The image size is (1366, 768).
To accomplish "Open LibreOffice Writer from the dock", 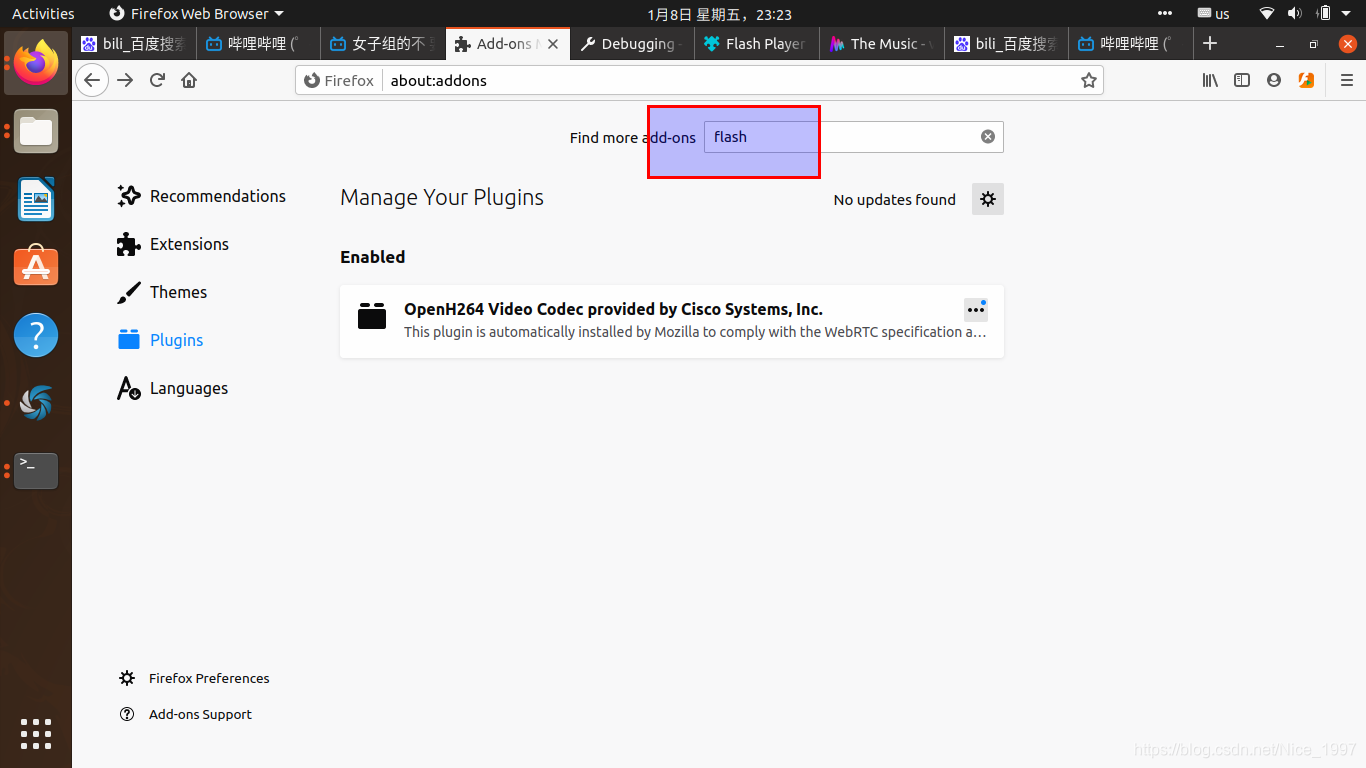I will pyautogui.click(x=36, y=199).
